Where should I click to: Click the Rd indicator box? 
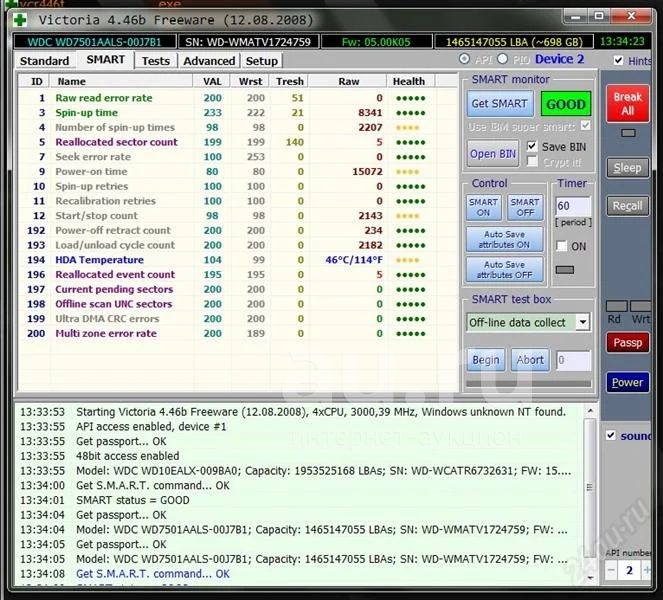coord(616,306)
